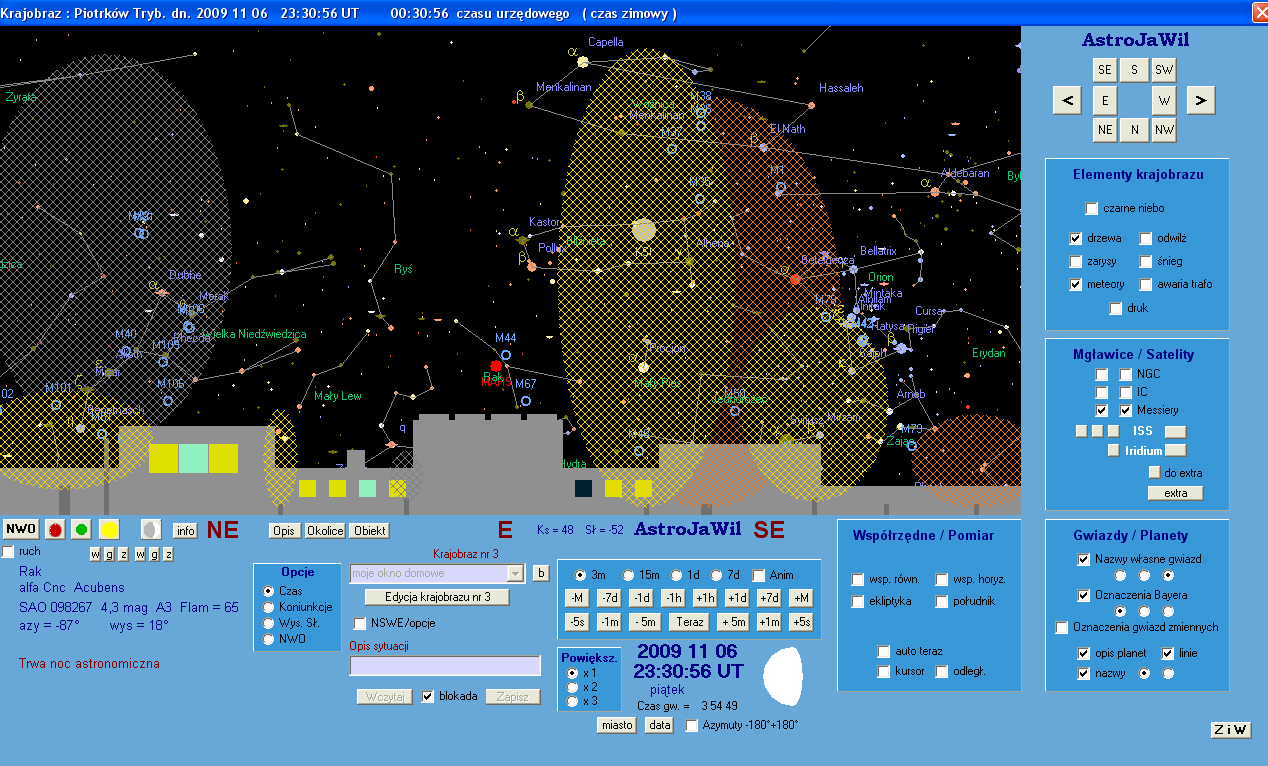Toggle the opis planet checkbox

(1084, 653)
